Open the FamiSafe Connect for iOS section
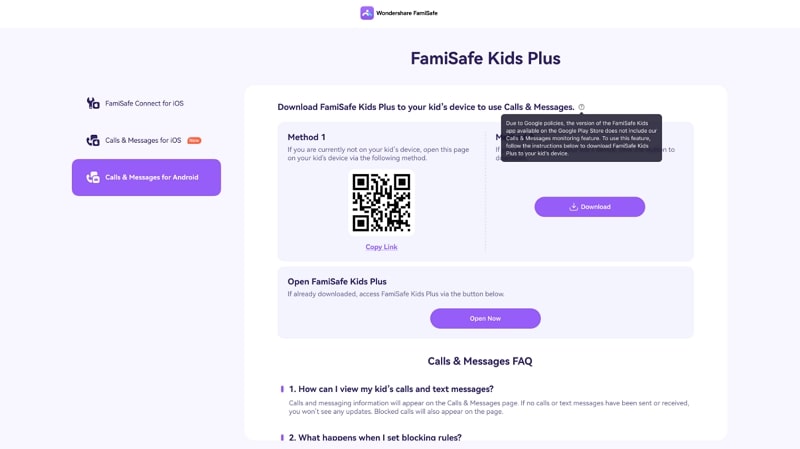Image resolution: width=800 pixels, height=449 pixels. point(144,103)
